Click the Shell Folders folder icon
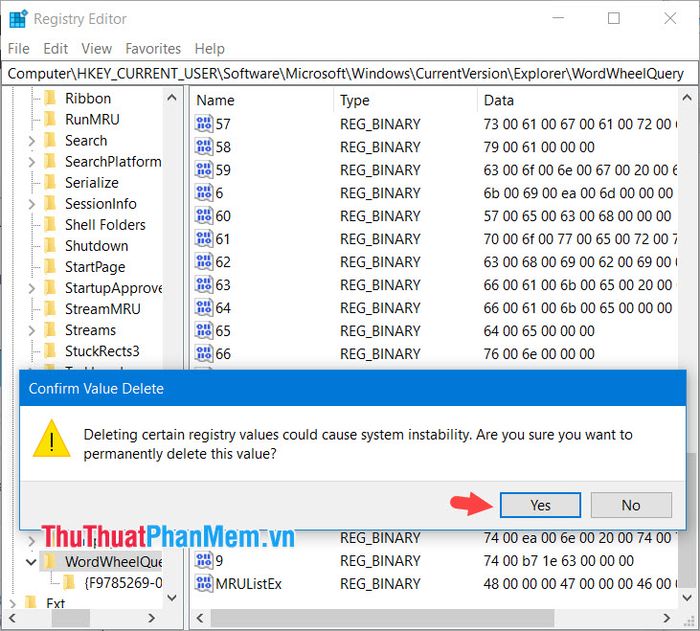Viewport: 700px width, 631px height. (x=50, y=224)
